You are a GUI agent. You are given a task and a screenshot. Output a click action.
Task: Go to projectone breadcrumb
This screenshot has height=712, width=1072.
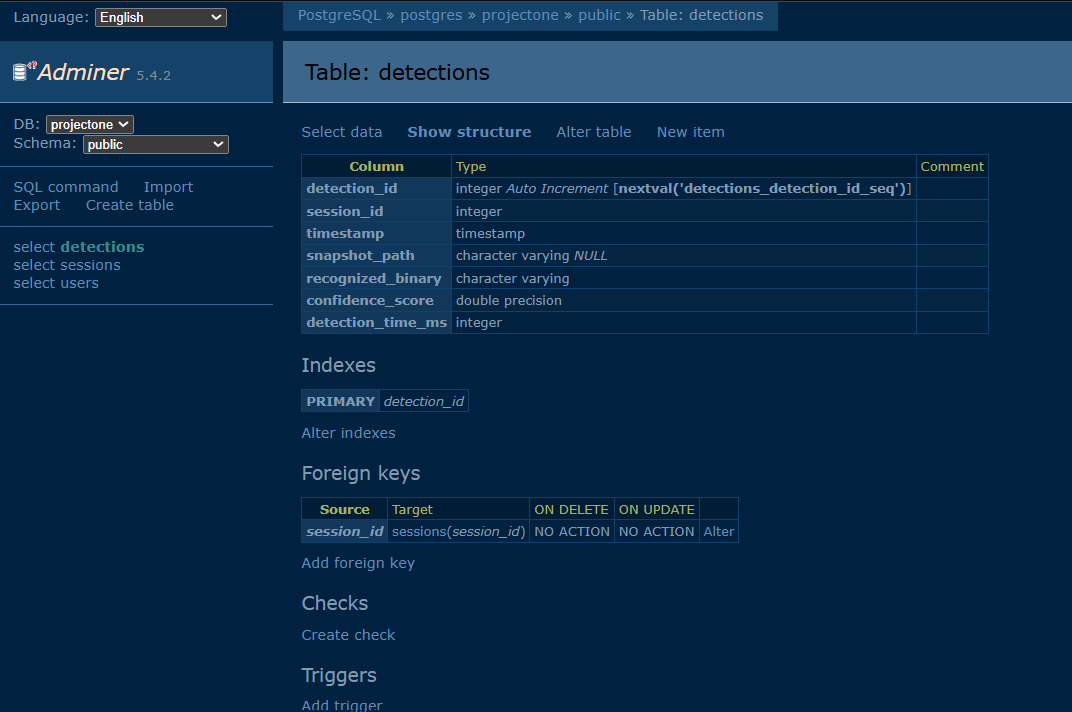[520, 15]
